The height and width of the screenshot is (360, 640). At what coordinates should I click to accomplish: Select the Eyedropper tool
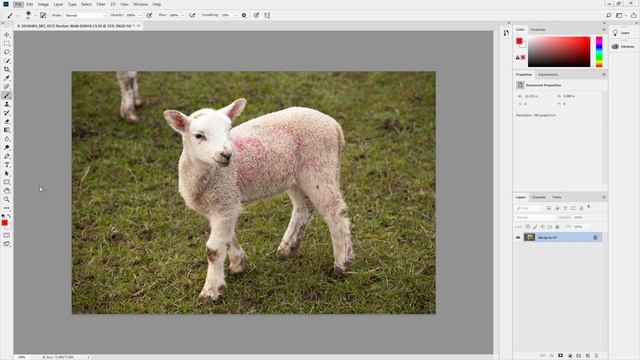(7, 78)
